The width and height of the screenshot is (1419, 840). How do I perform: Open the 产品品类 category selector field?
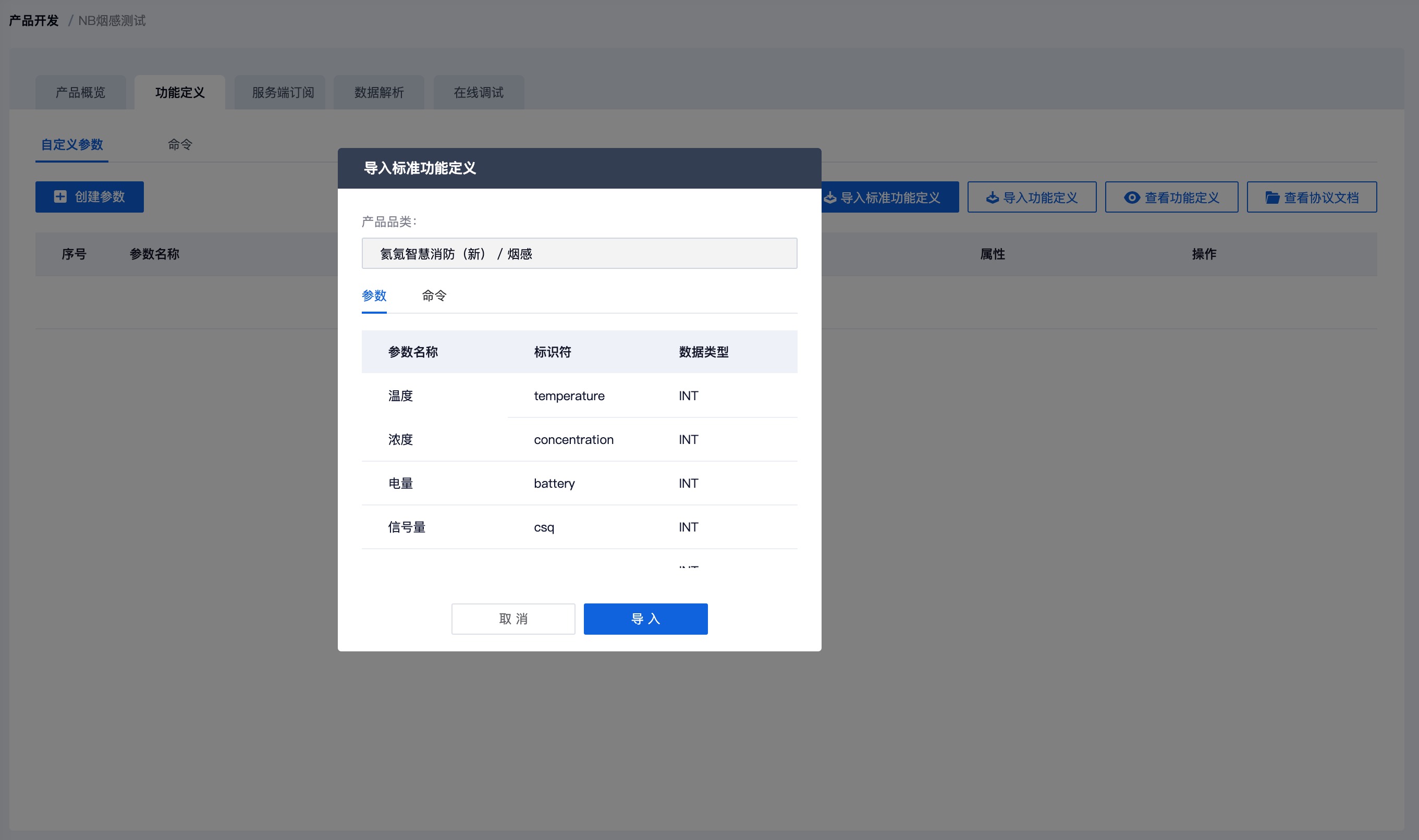coord(579,254)
